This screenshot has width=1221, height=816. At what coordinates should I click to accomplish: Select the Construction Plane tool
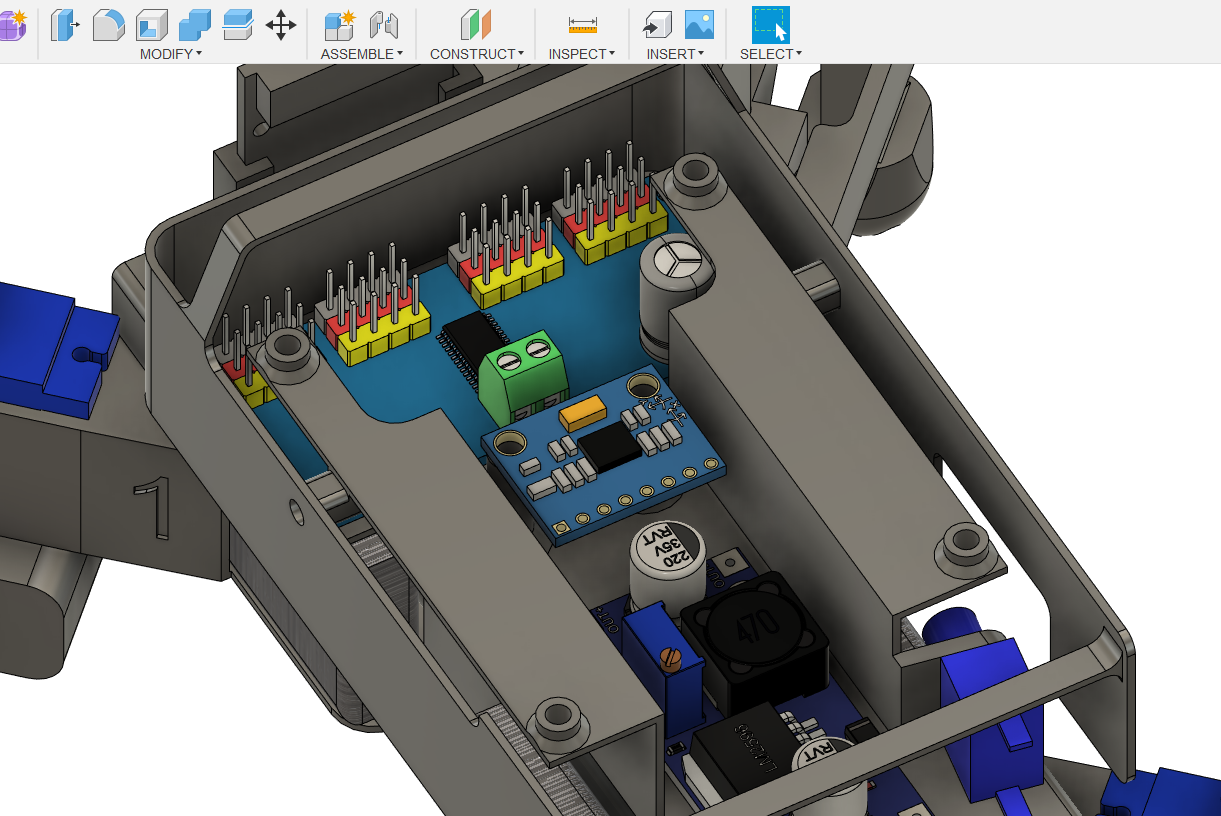click(x=475, y=25)
